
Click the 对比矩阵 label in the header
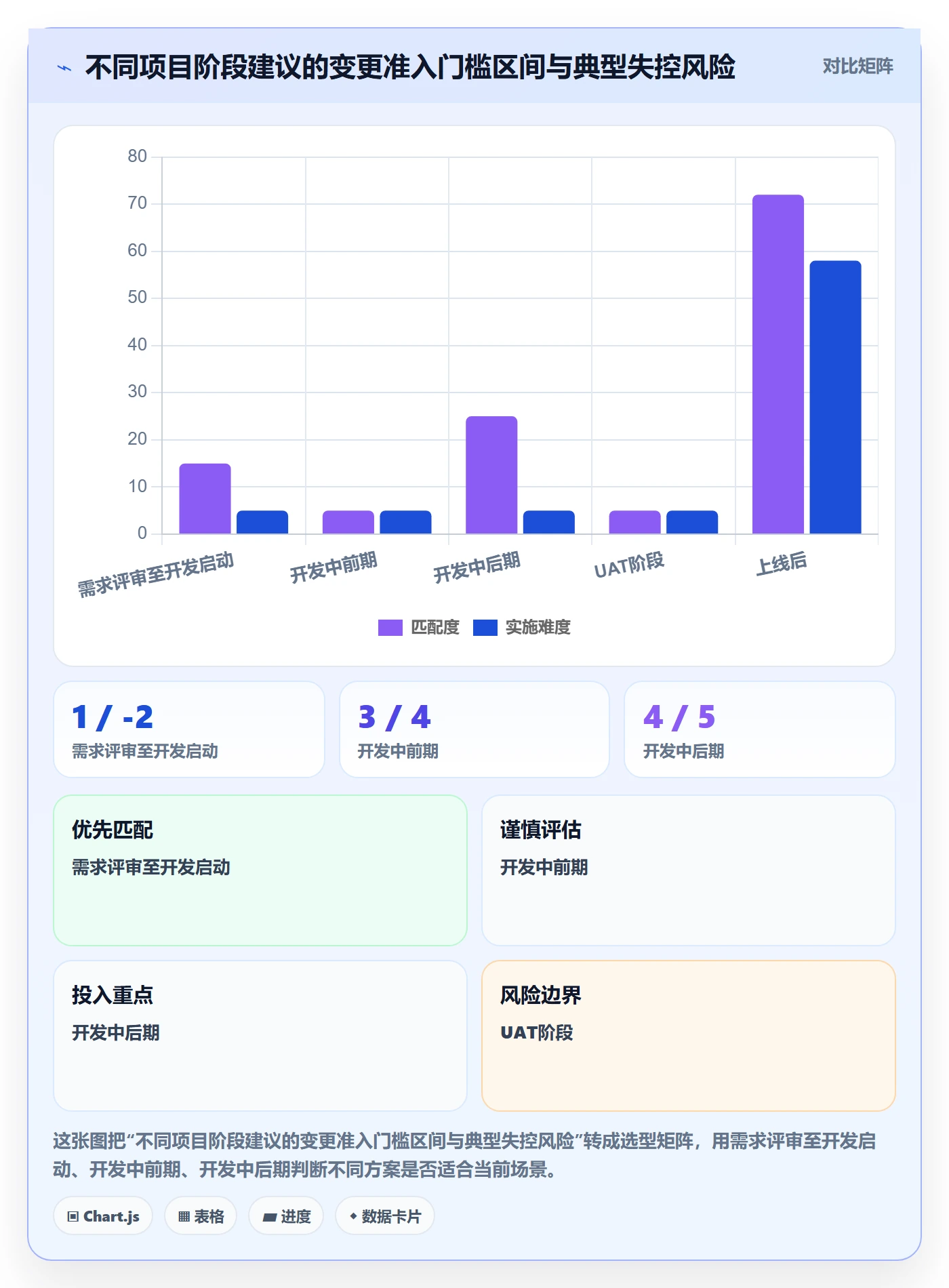click(857, 66)
